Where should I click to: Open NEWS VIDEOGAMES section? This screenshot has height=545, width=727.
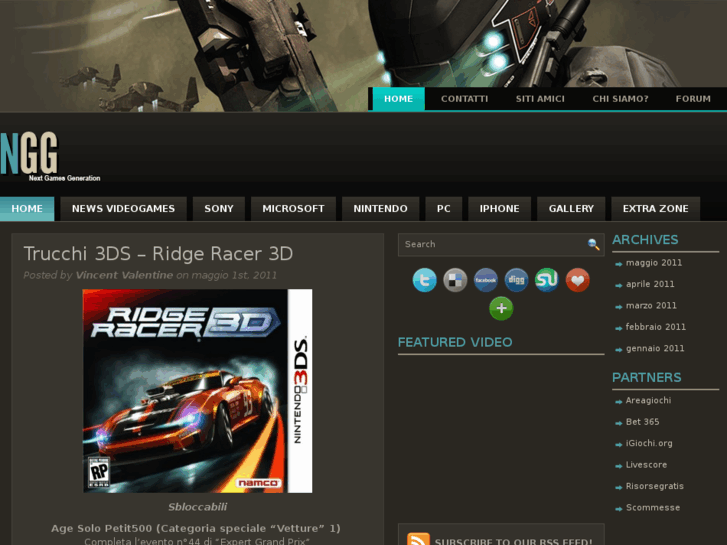pos(123,209)
